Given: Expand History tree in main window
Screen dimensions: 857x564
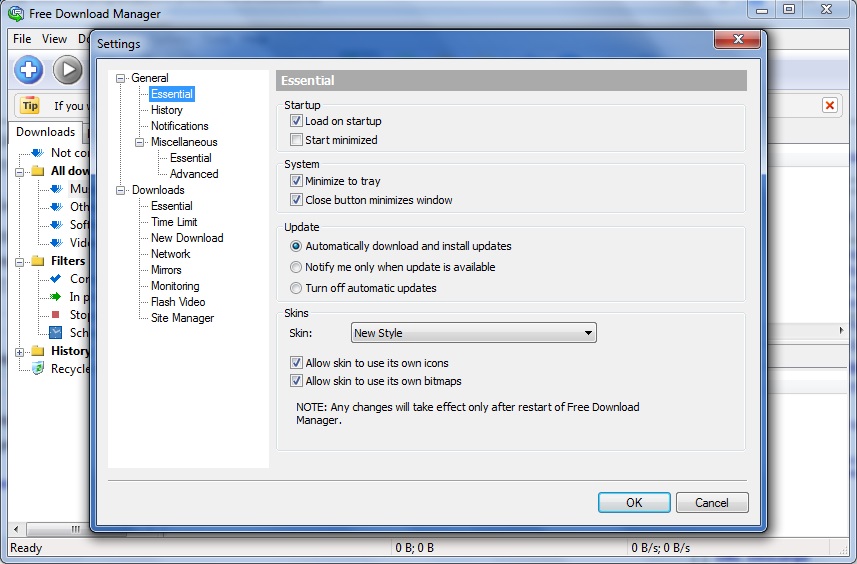Looking at the screenshot, I should click(19, 352).
